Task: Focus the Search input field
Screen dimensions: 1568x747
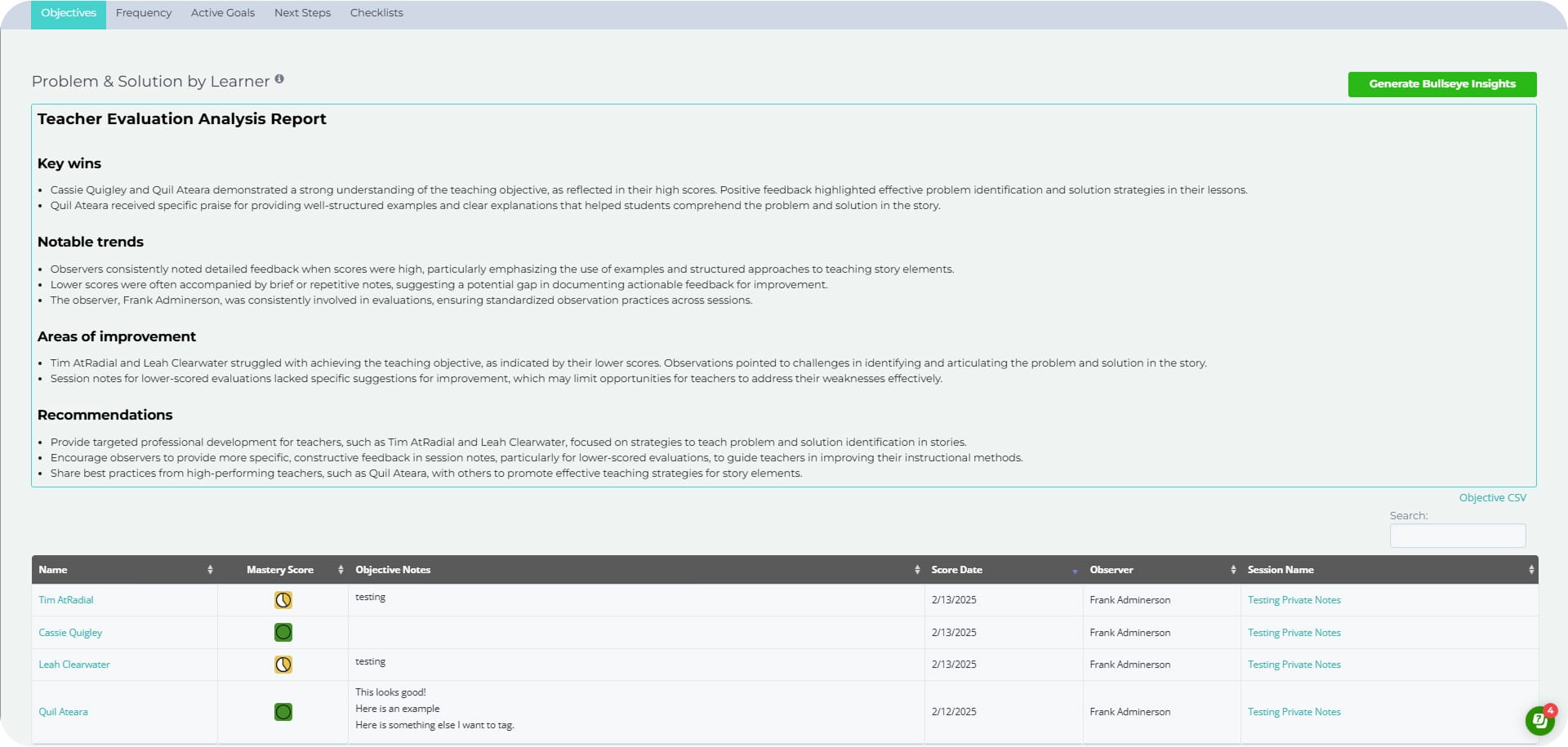Action: click(1458, 536)
